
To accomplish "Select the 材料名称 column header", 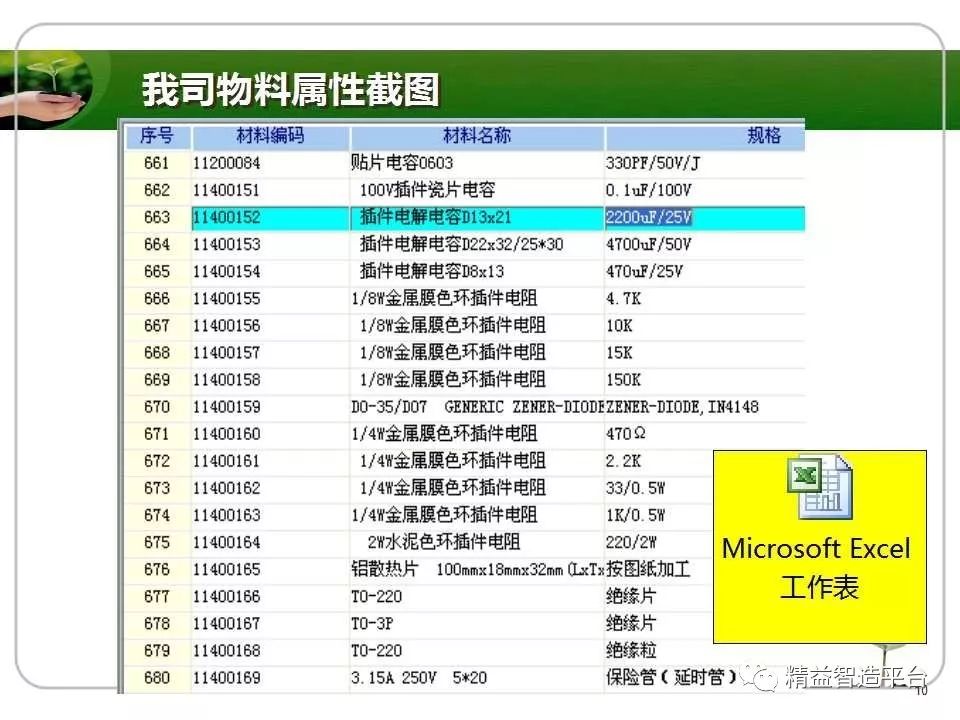I will tap(477, 136).
